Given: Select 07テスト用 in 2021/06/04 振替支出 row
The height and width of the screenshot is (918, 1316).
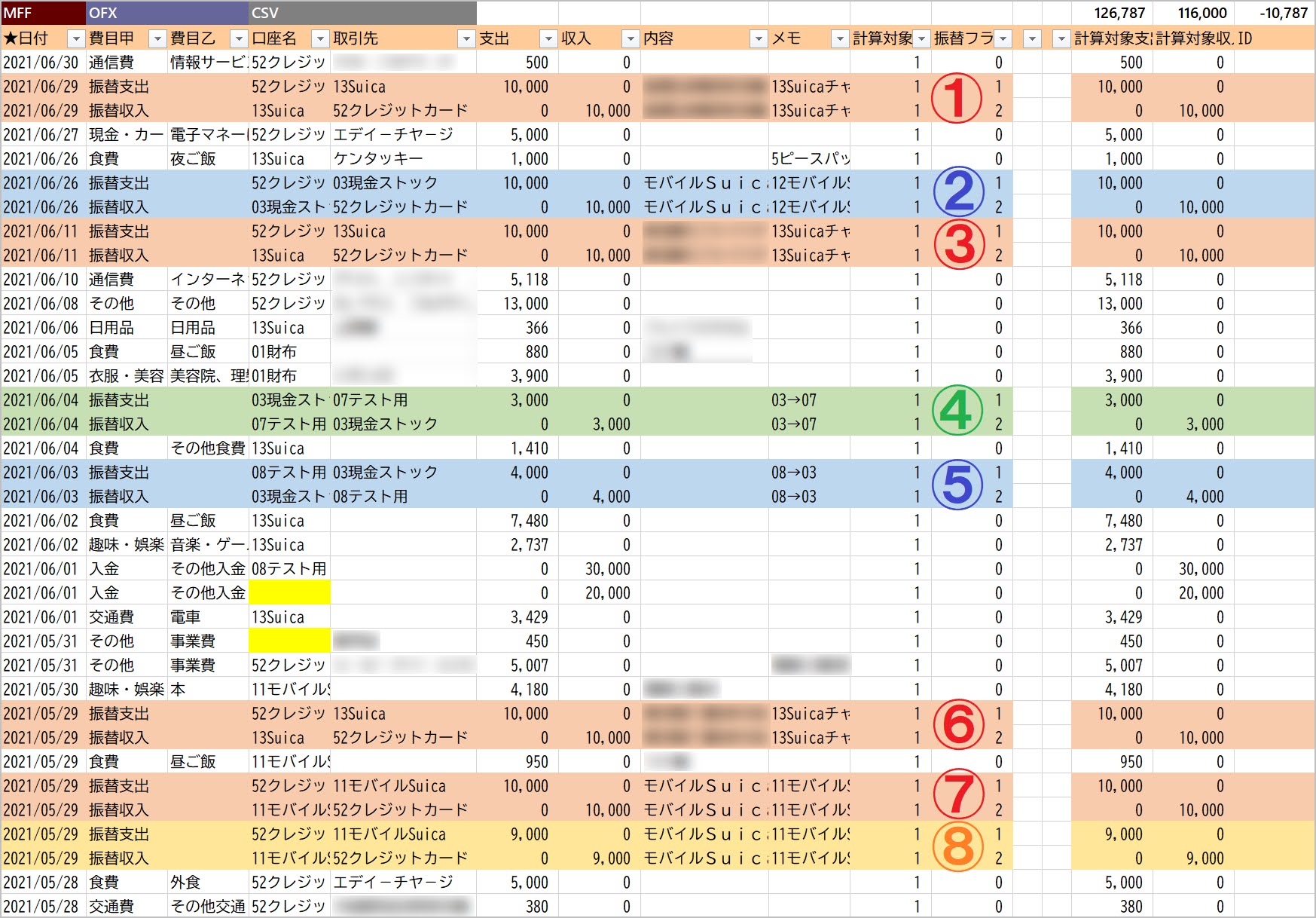Looking at the screenshot, I should 403,400.
